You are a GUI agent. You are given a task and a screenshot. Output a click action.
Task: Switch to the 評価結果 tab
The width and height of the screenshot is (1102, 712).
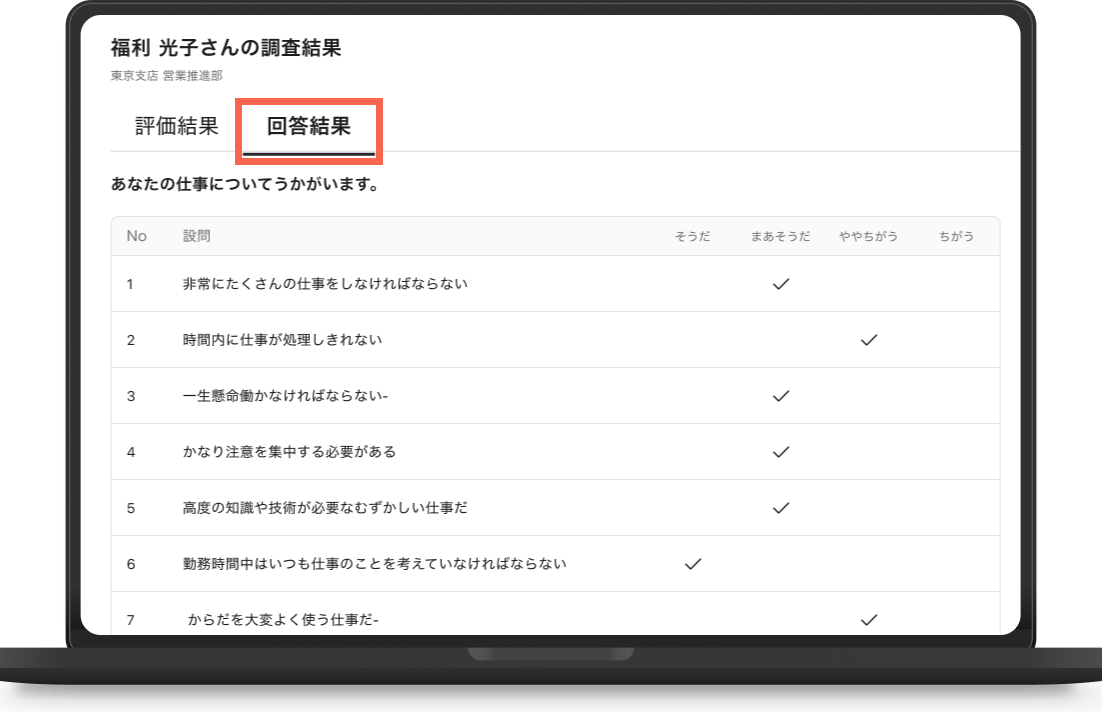point(177,126)
